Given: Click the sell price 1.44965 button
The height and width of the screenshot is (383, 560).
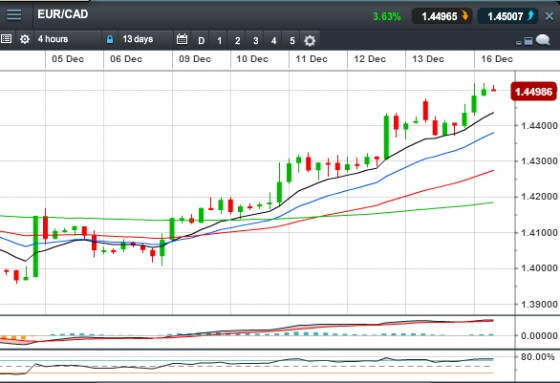Looking at the screenshot, I should click(x=442, y=16).
